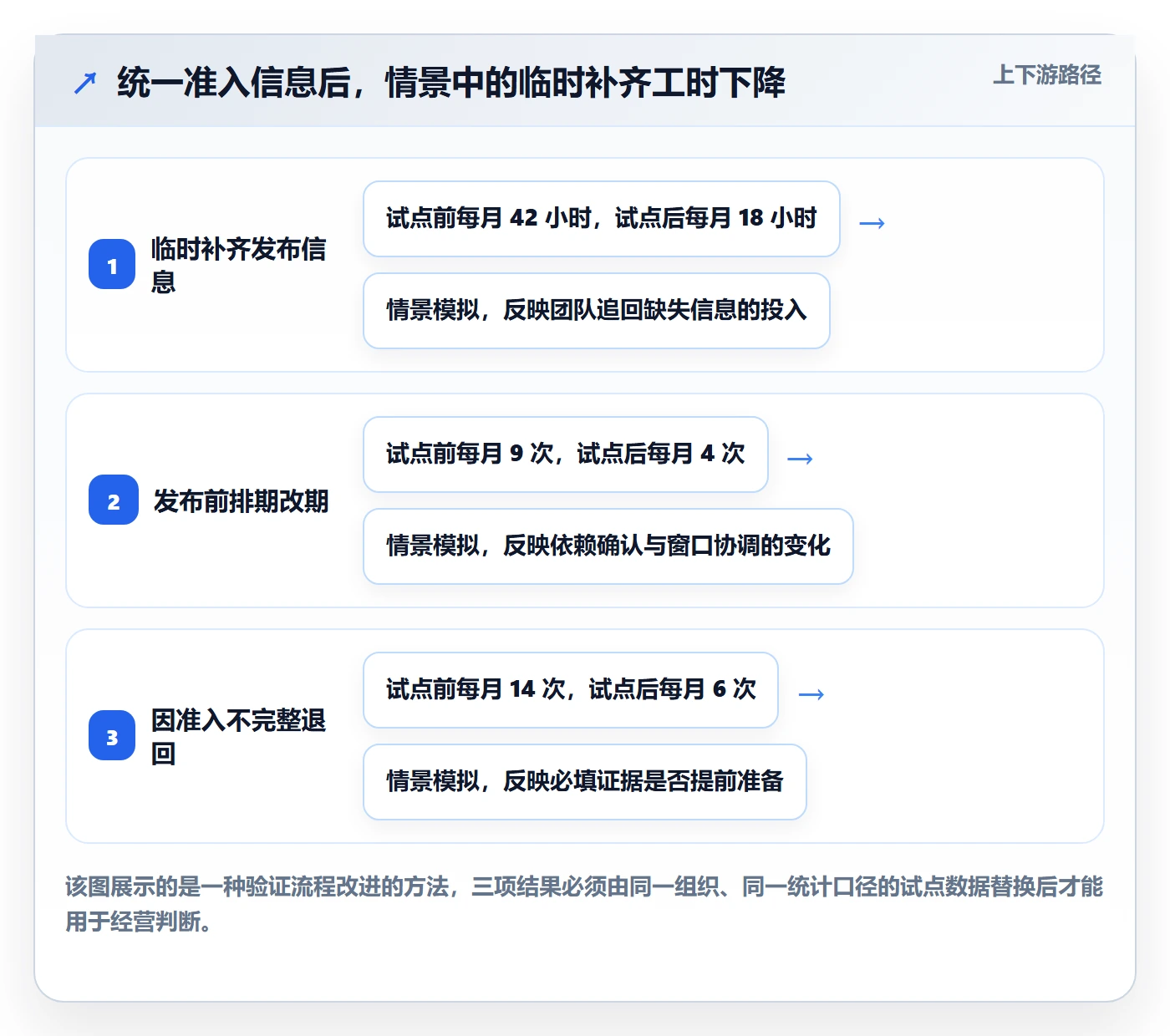Screen dimensions: 1170x1036
Task: Click the arrow after "试点前每月 9 次" chip
Action: [800, 459]
